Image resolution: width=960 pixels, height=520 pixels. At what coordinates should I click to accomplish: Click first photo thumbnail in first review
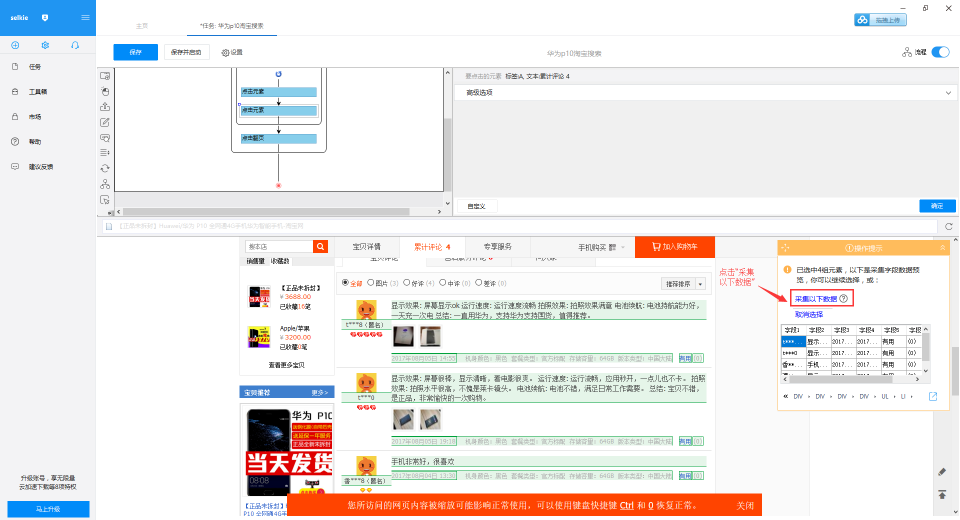pyautogui.click(x=403, y=337)
